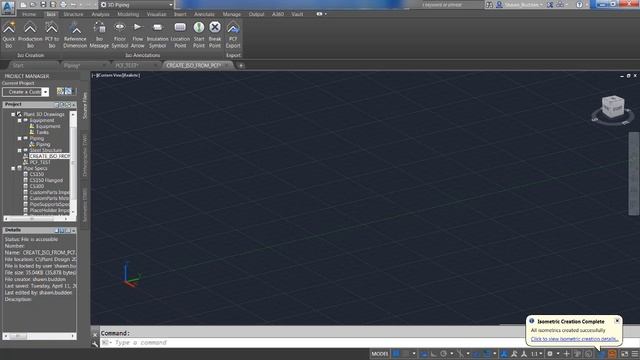The width and height of the screenshot is (640, 360).
Task: Add a new drawing tab with plus button
Action: coord(241,65)
